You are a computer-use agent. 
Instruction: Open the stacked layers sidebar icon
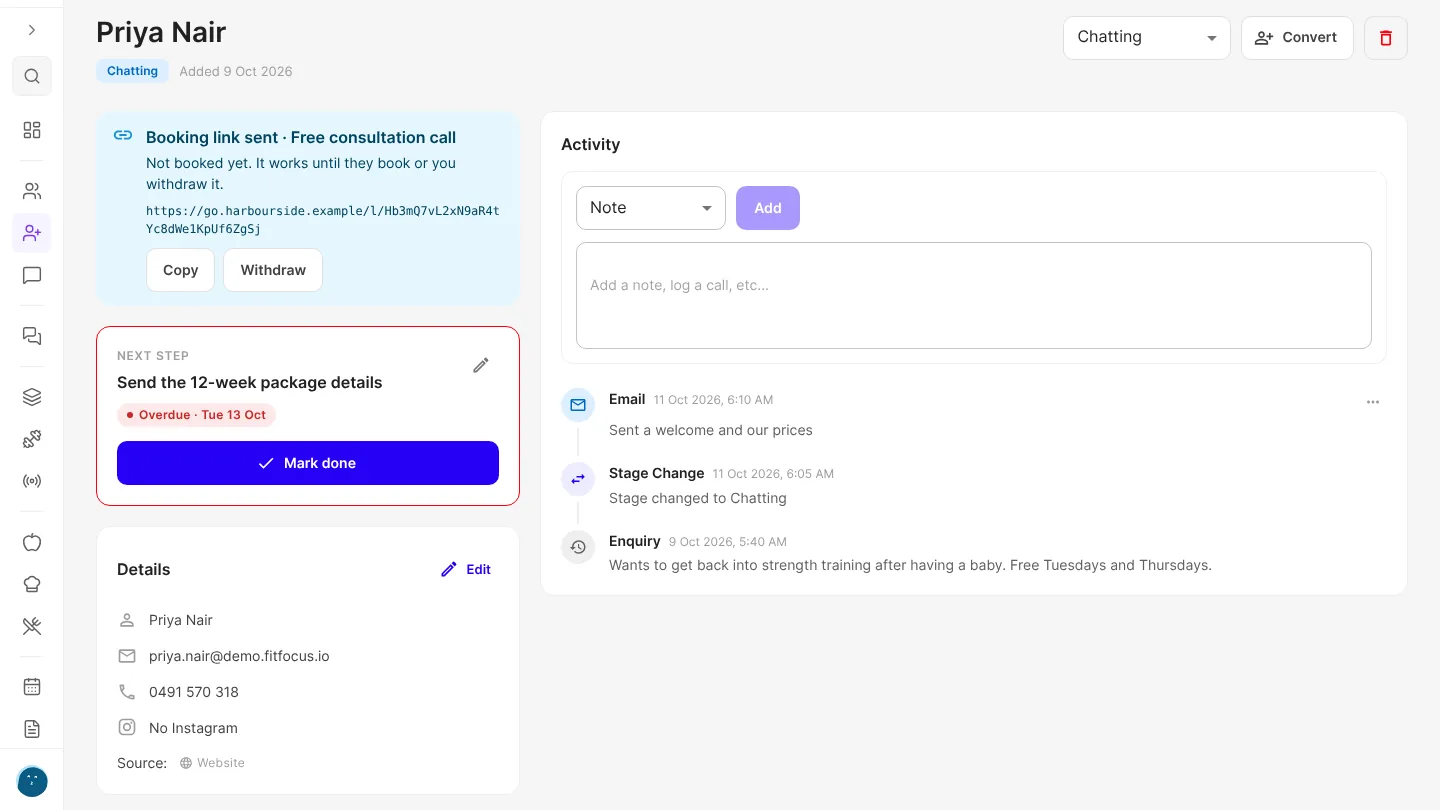32,397
